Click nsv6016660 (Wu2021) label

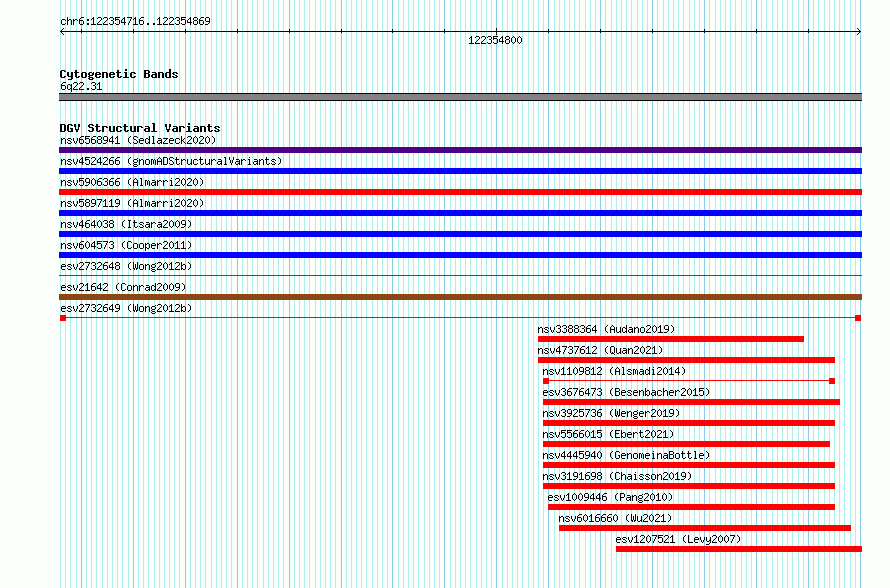[x=615, y=518]
